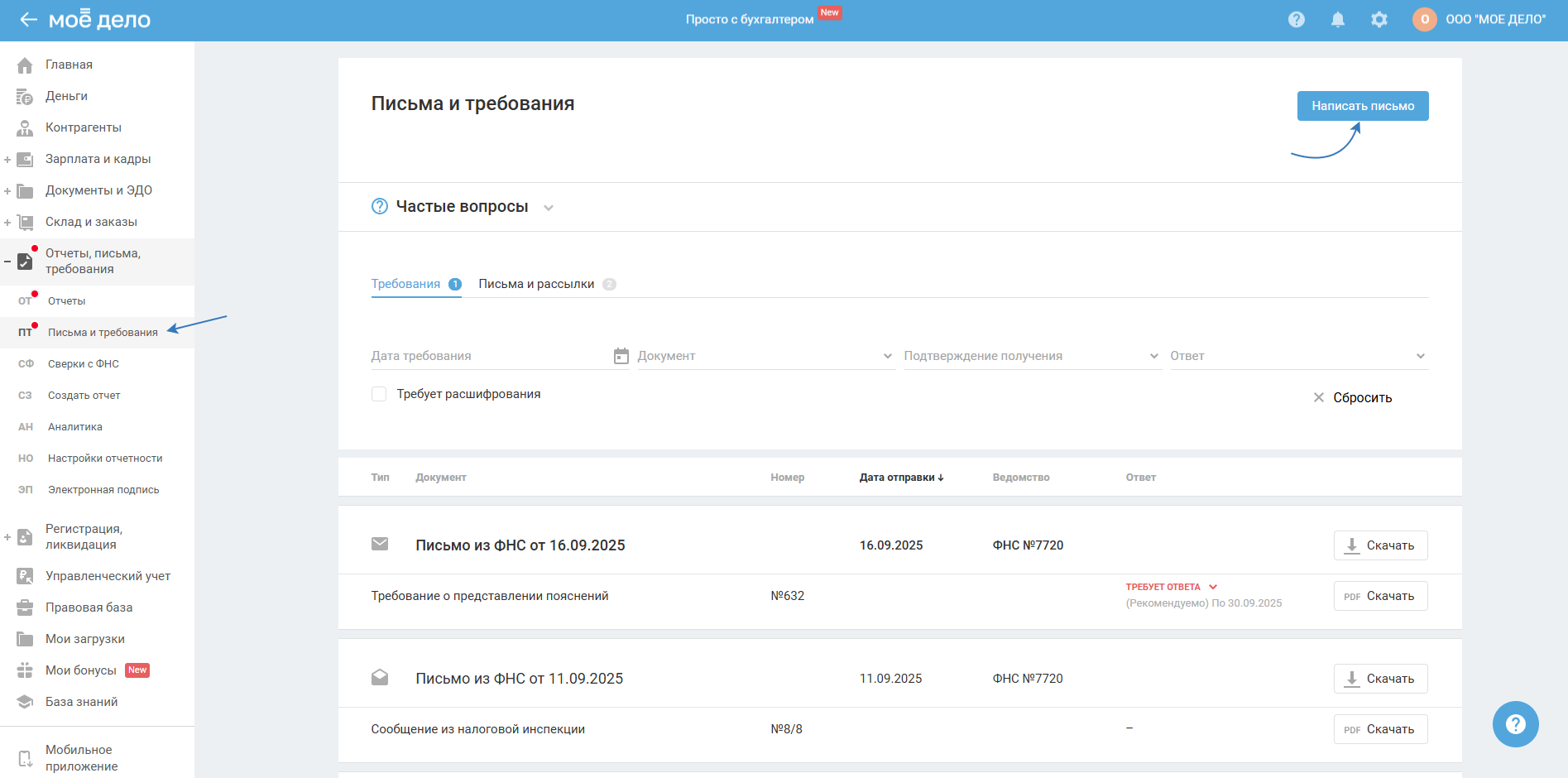The height and width of the screenshot is (778, 1568).
Task: Click the envelope icon of 16.09.2025 letter
Action: (x=380, y=545)
